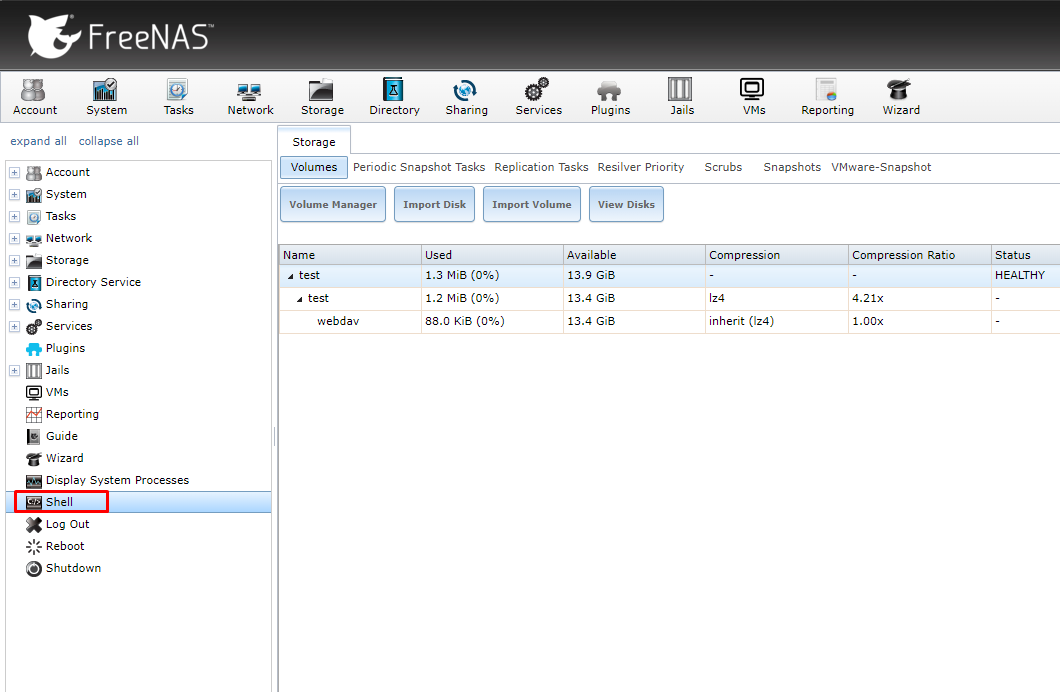Expand the System node in the tree
This screenshot has height=692, width=1060.
(14, 195)
